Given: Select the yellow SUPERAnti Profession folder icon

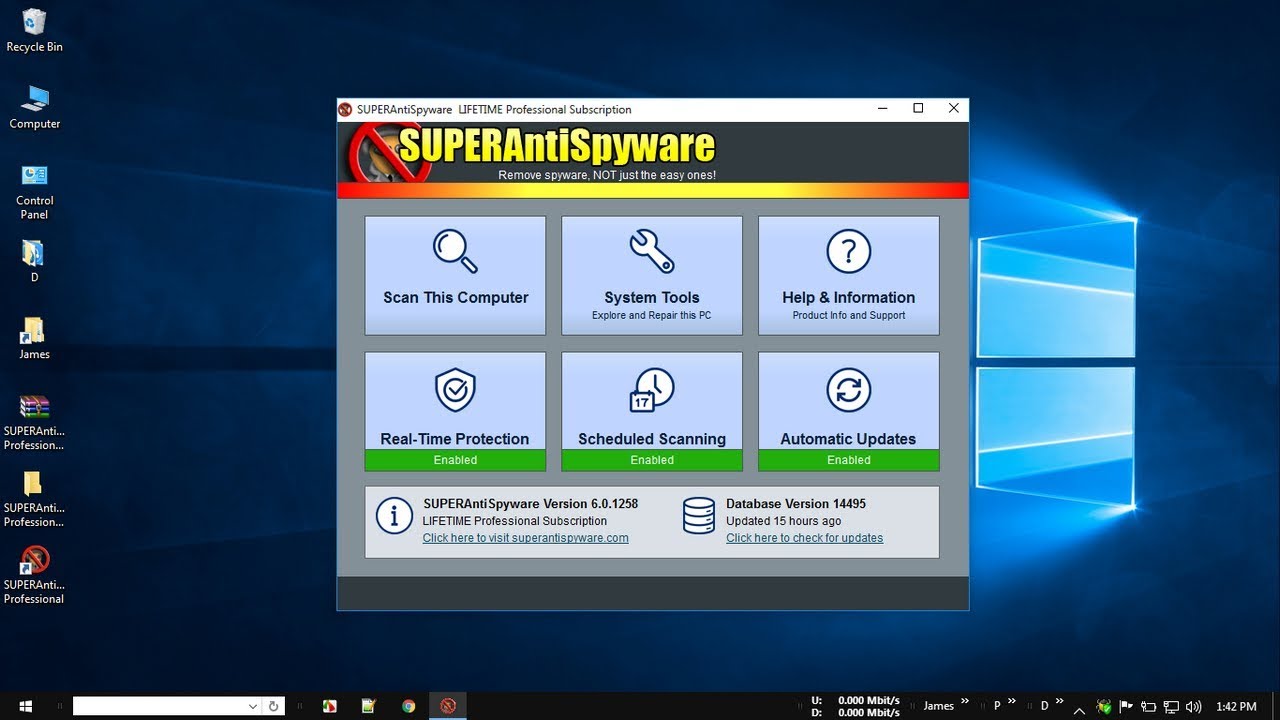Looking at the screenshot, I should point(34,498).
